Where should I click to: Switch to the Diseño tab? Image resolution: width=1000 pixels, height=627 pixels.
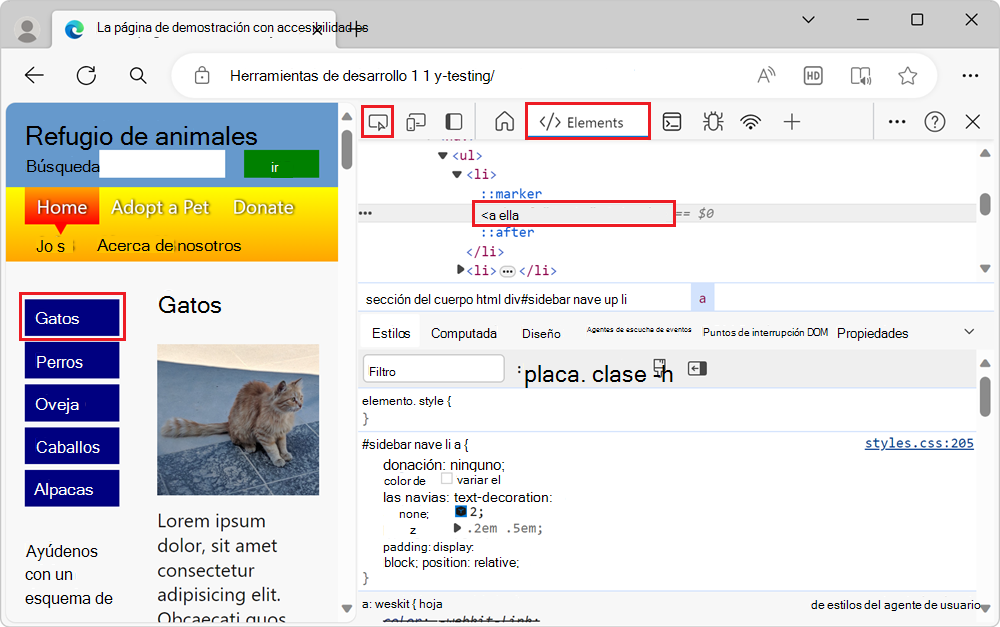click(x=541, y=333)
